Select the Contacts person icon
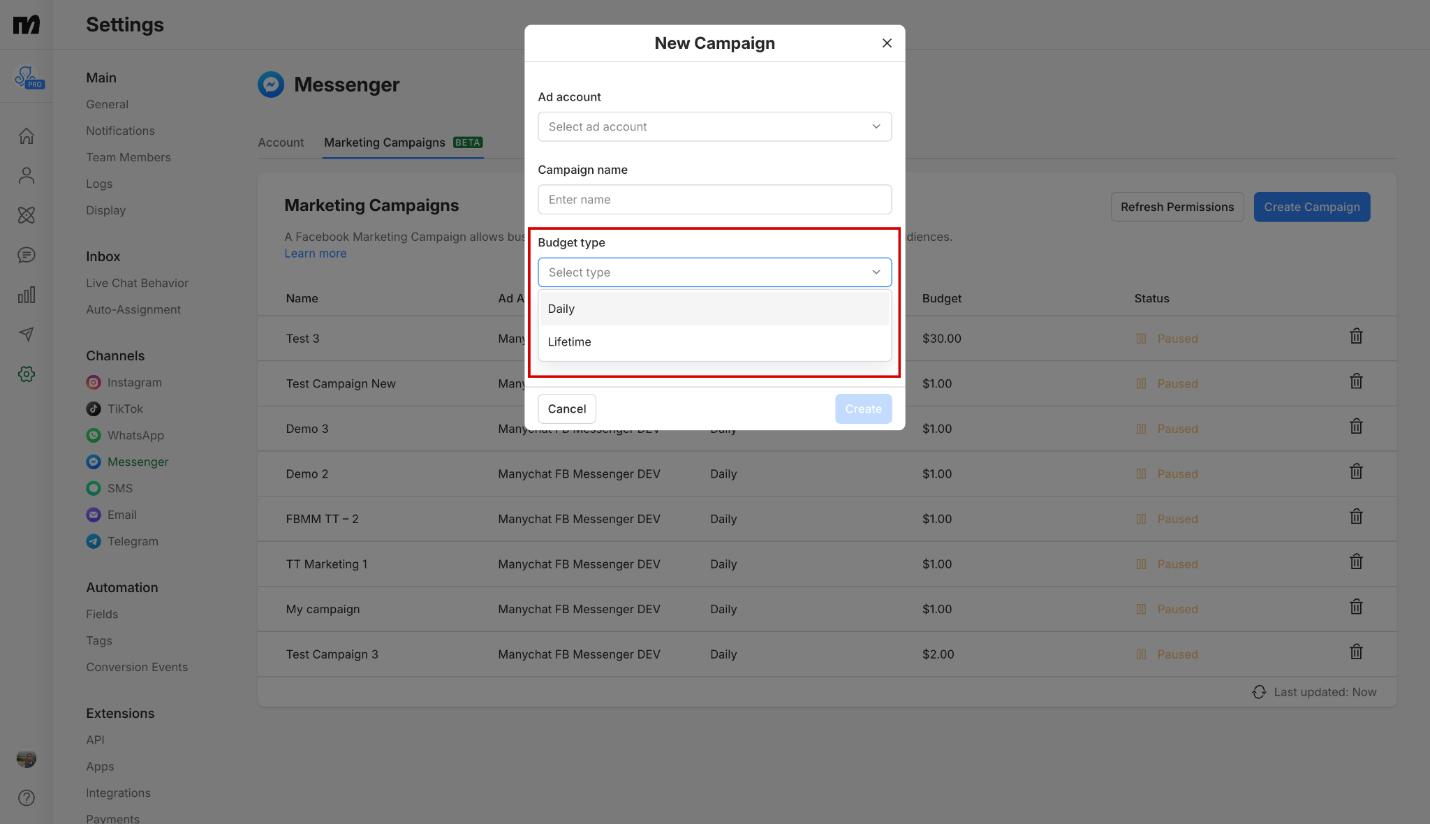 click(x=26, y=175)
